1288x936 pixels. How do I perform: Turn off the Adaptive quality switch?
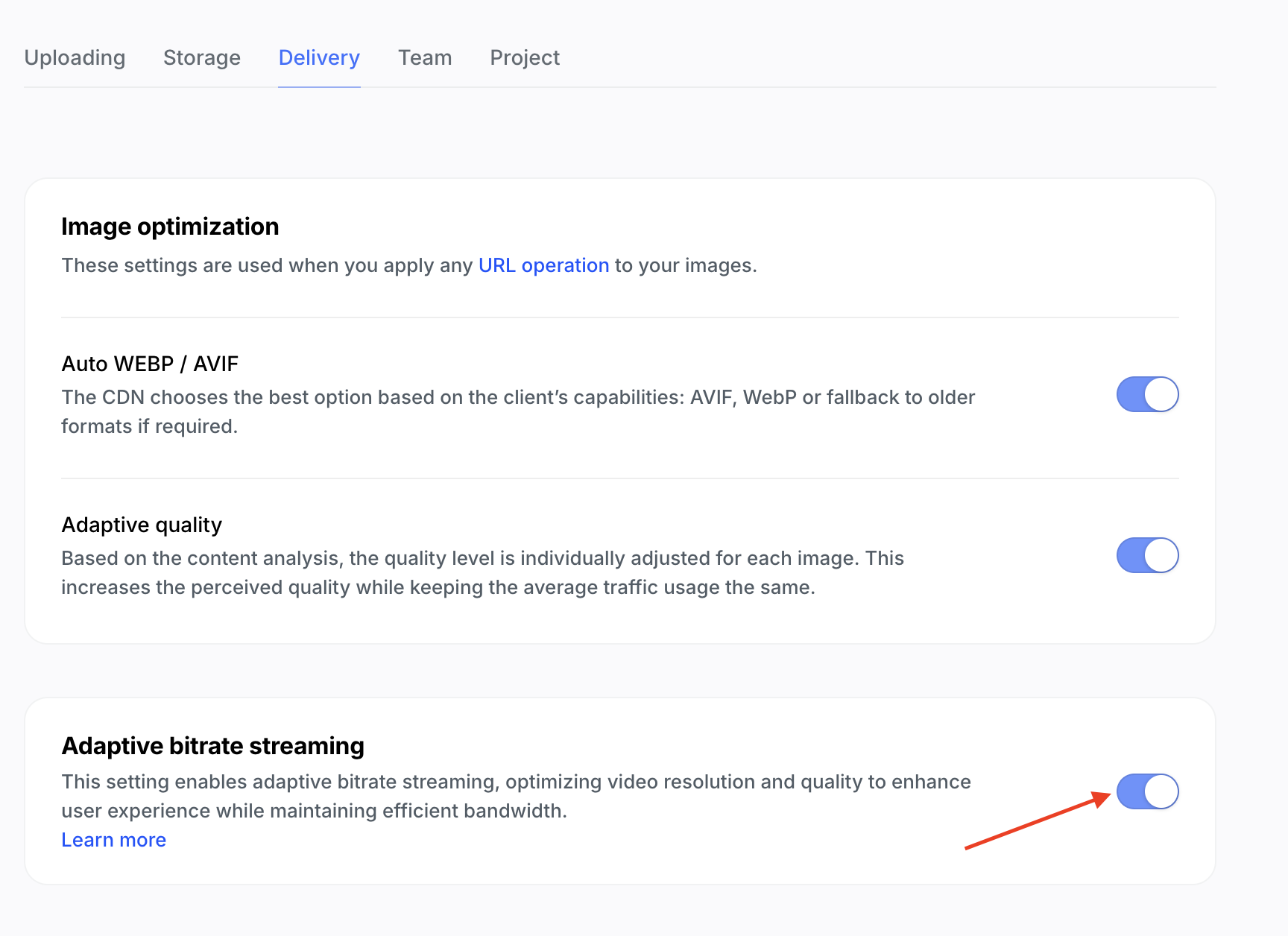point(1147,555)
